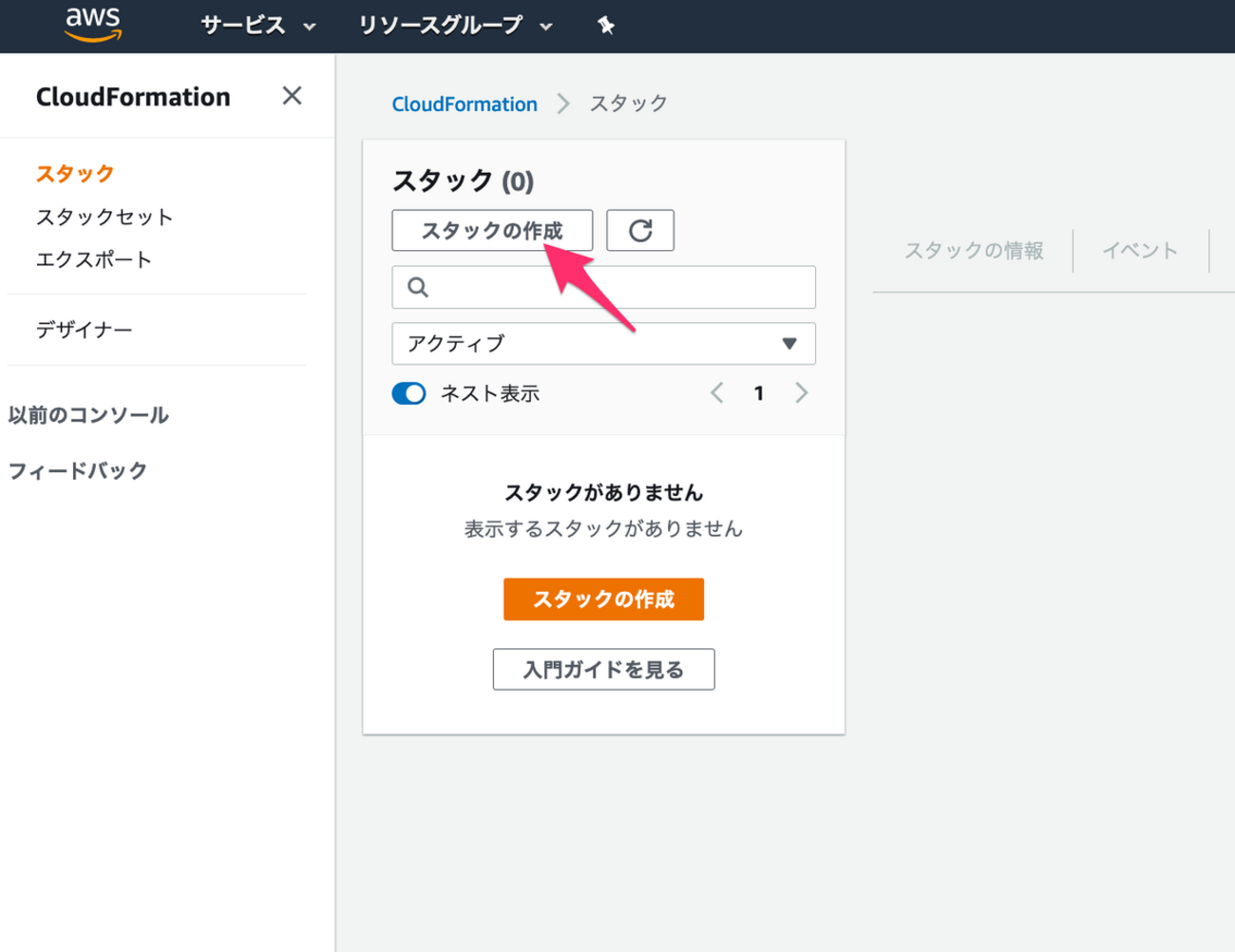Screen dimensions: 1235x952
Task: Open フィードバック link
Action: point(78,470)
